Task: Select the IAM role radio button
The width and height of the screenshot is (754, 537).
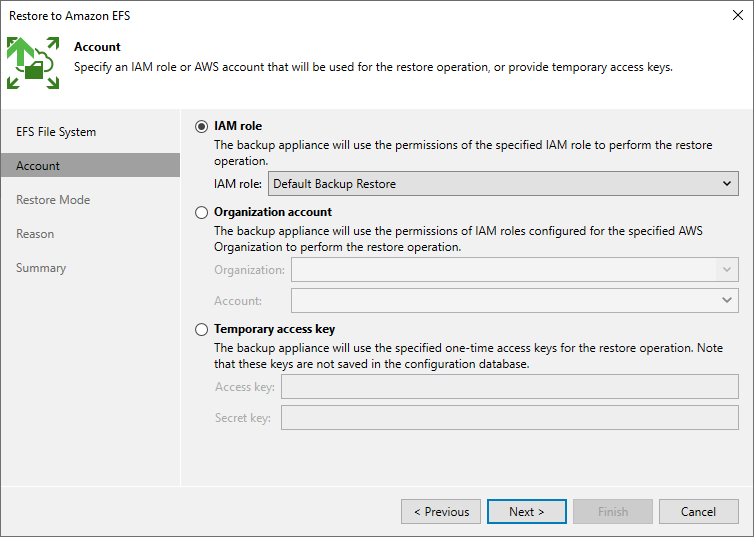Action: click(x=201, y=126)
